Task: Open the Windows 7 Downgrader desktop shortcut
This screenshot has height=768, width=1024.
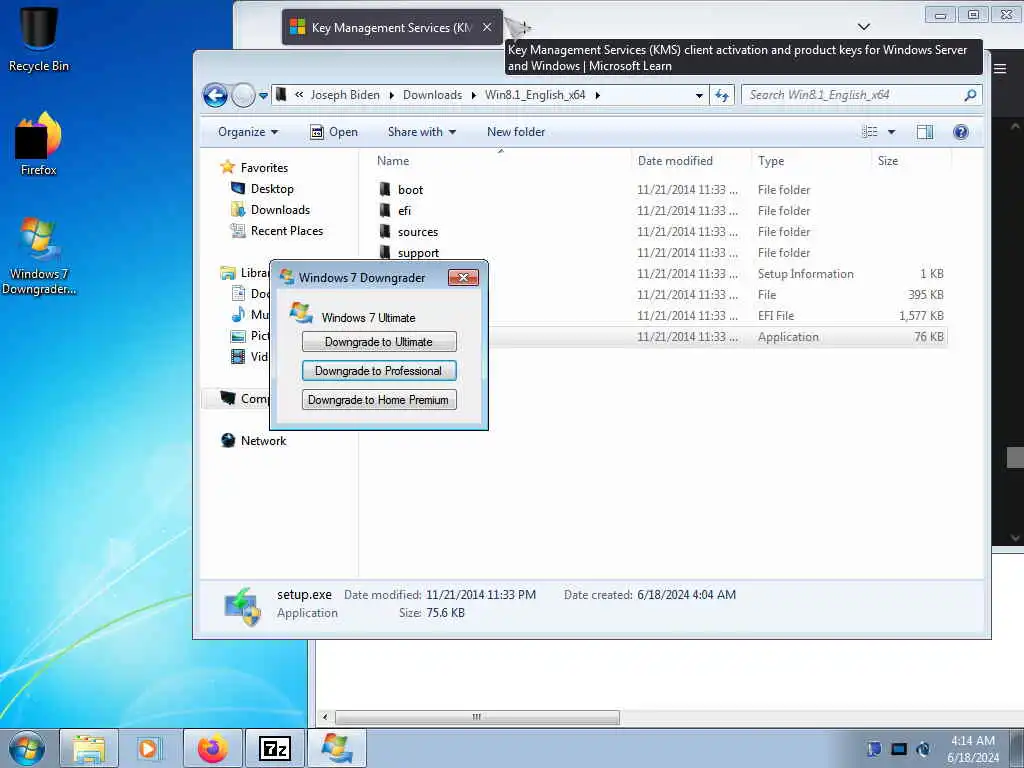Action: tap(39, 256)
